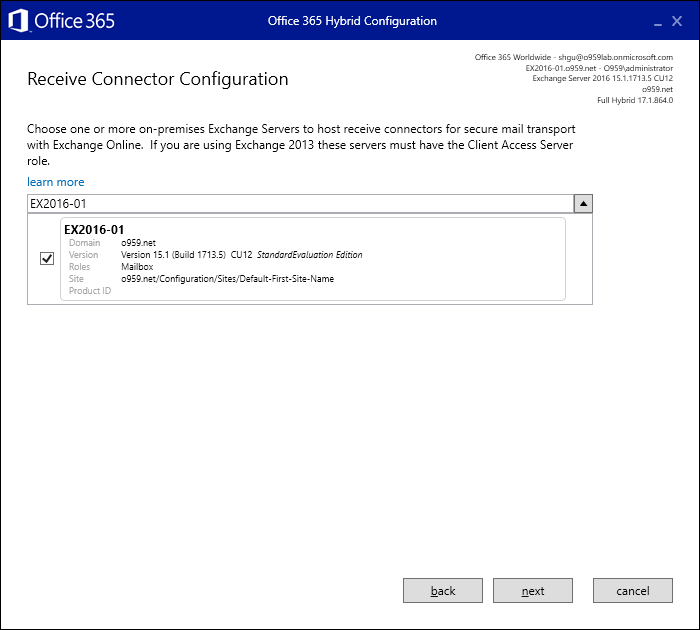Click the Version 15.1 (Build 1713.5) text
The height and width of the screenshot is (630, 700).
[173, 255]
